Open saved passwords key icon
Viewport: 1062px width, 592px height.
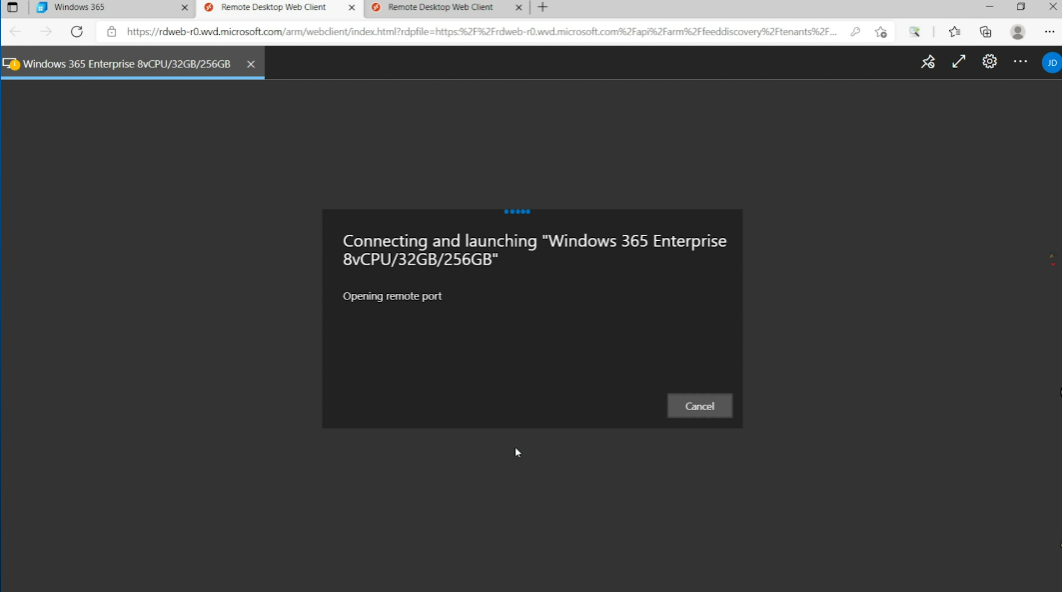pos(855,32)
